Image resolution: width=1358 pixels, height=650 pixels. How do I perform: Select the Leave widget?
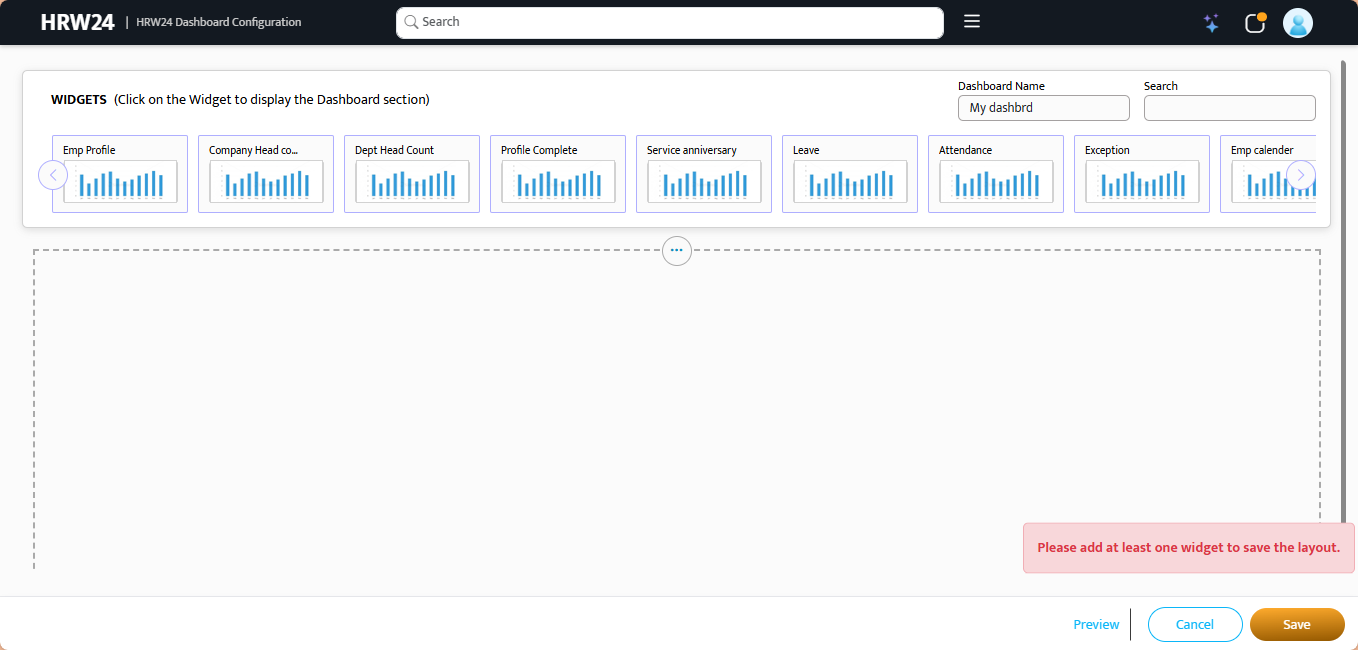coord(850,175)
